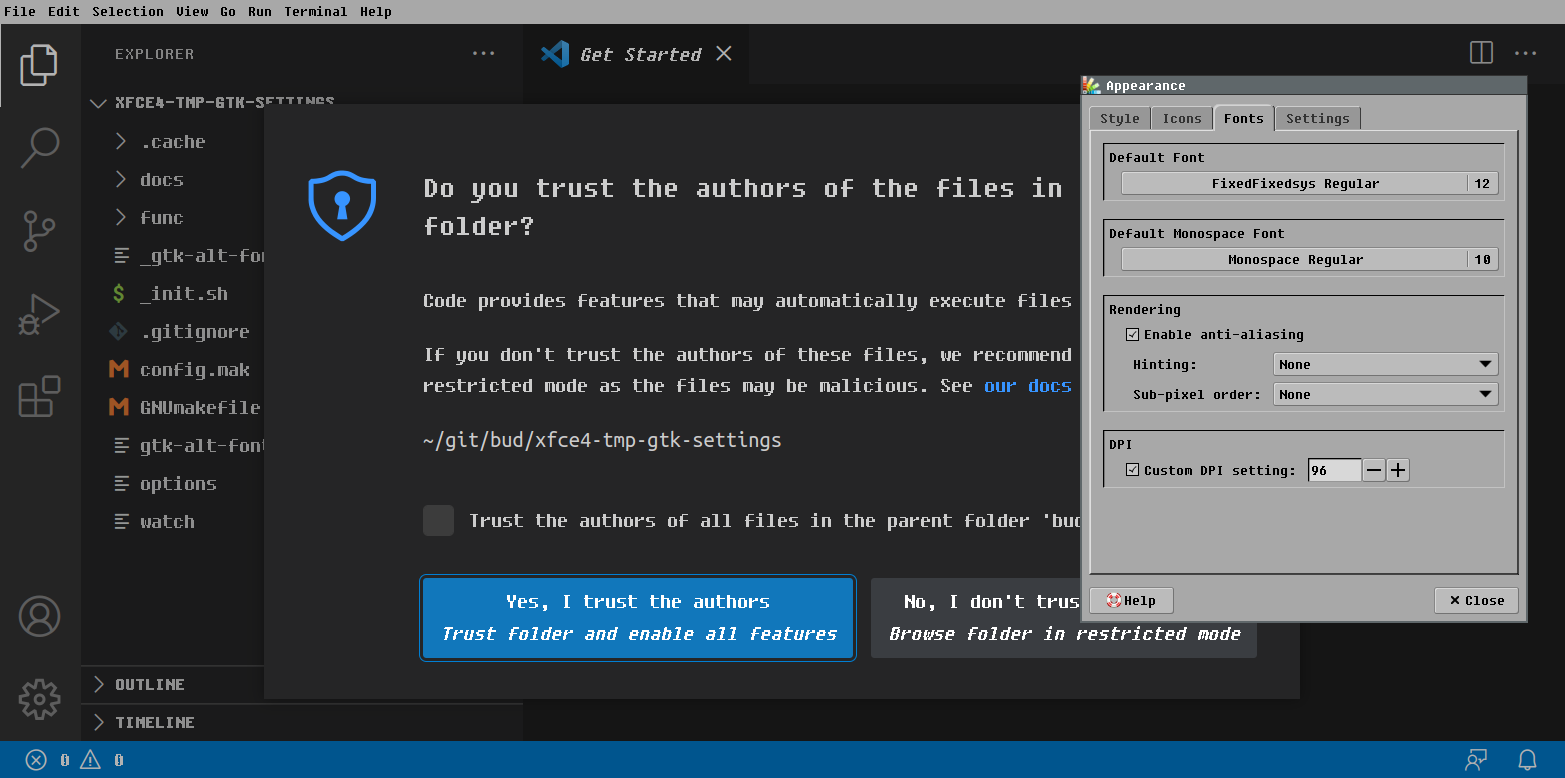Image resolution: width=1565 pixels, height=778 pixels.
Task: Open the Hinting dropdown
Action: click(x=1385, y=364)
